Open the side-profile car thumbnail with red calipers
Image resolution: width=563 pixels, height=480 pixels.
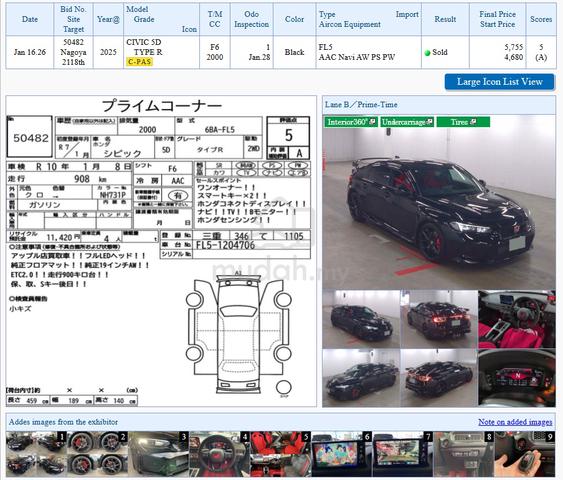[361, 378]
